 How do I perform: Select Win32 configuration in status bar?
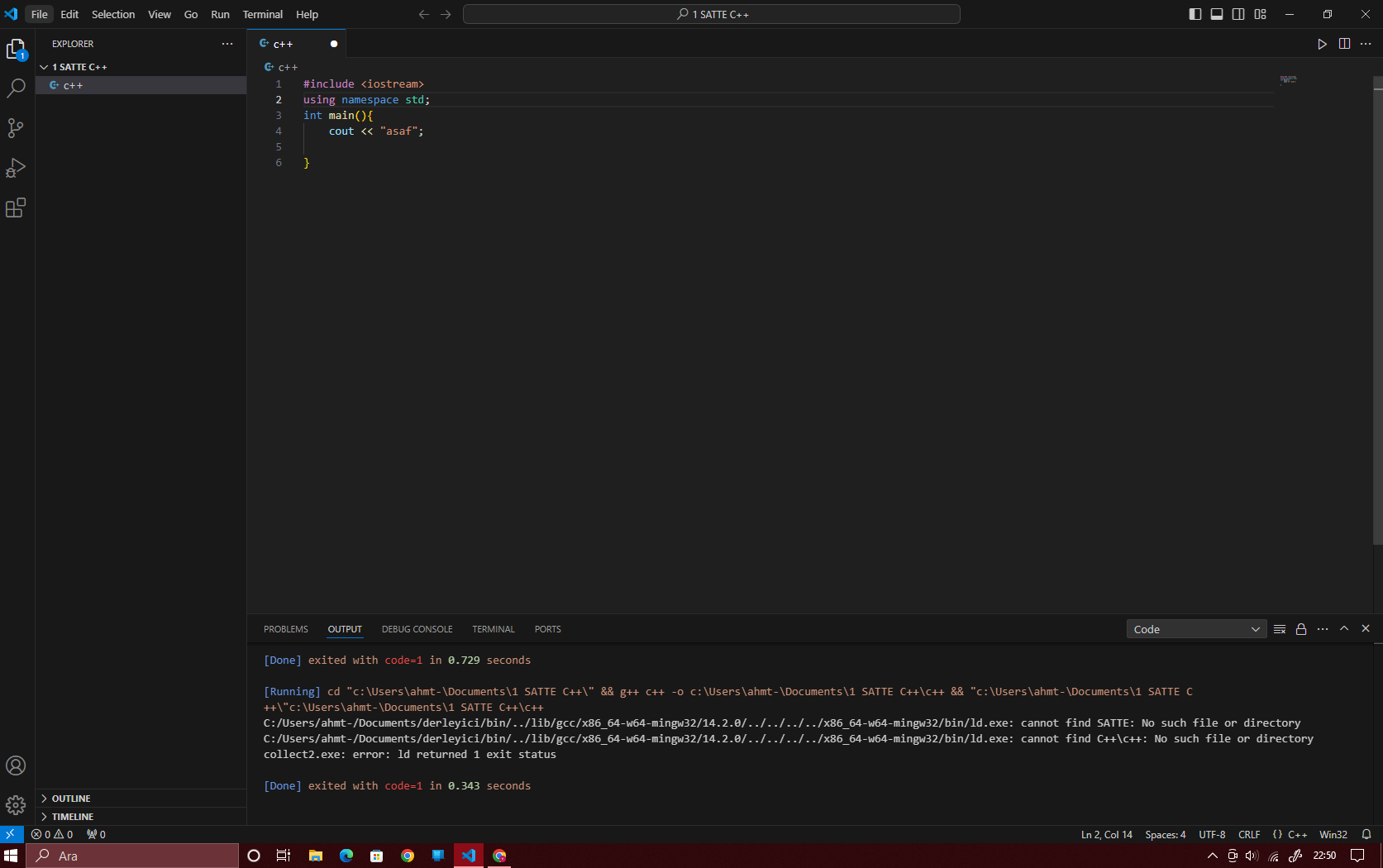(1333, 834)
